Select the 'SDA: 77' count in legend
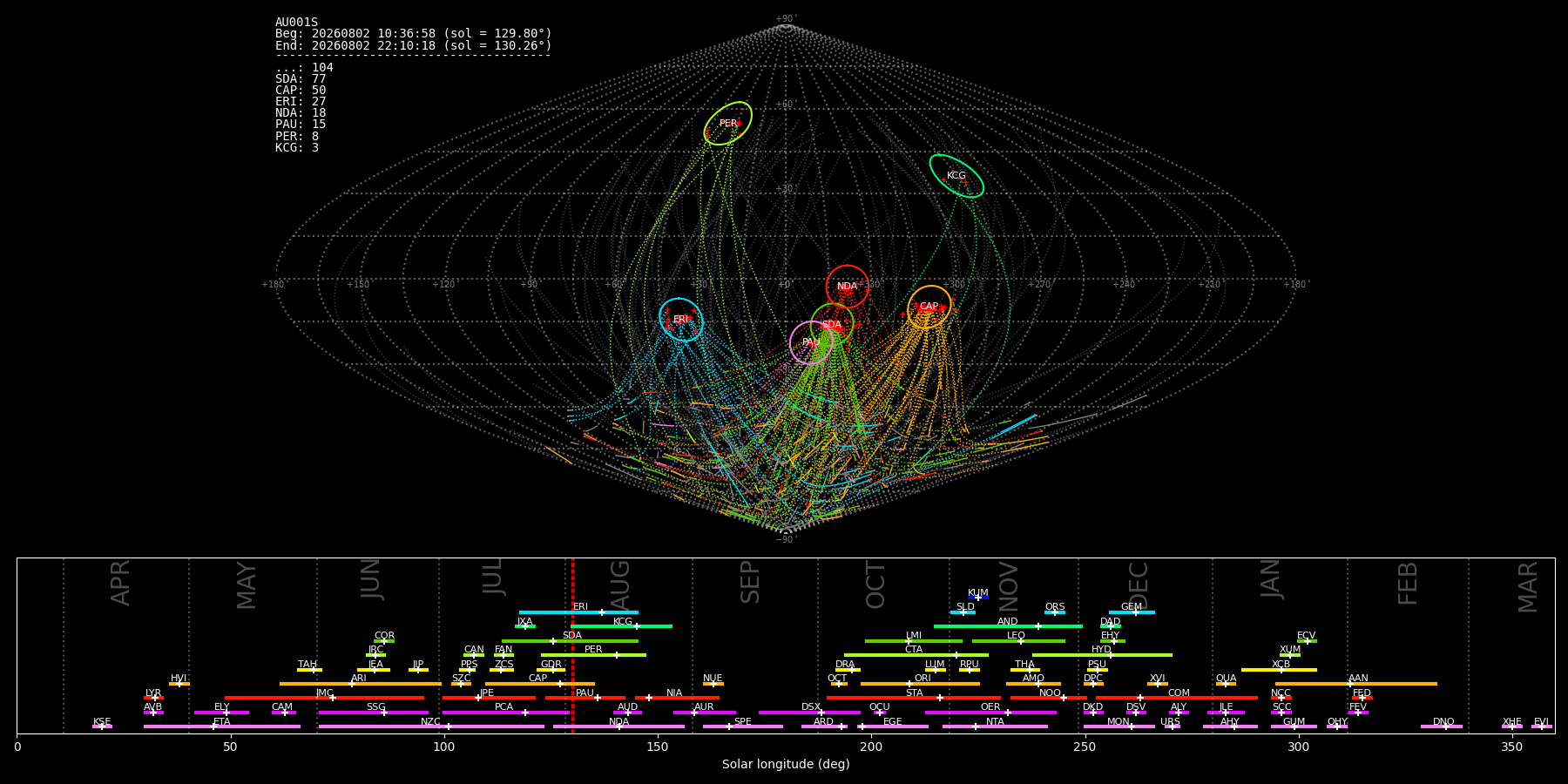 301,79
